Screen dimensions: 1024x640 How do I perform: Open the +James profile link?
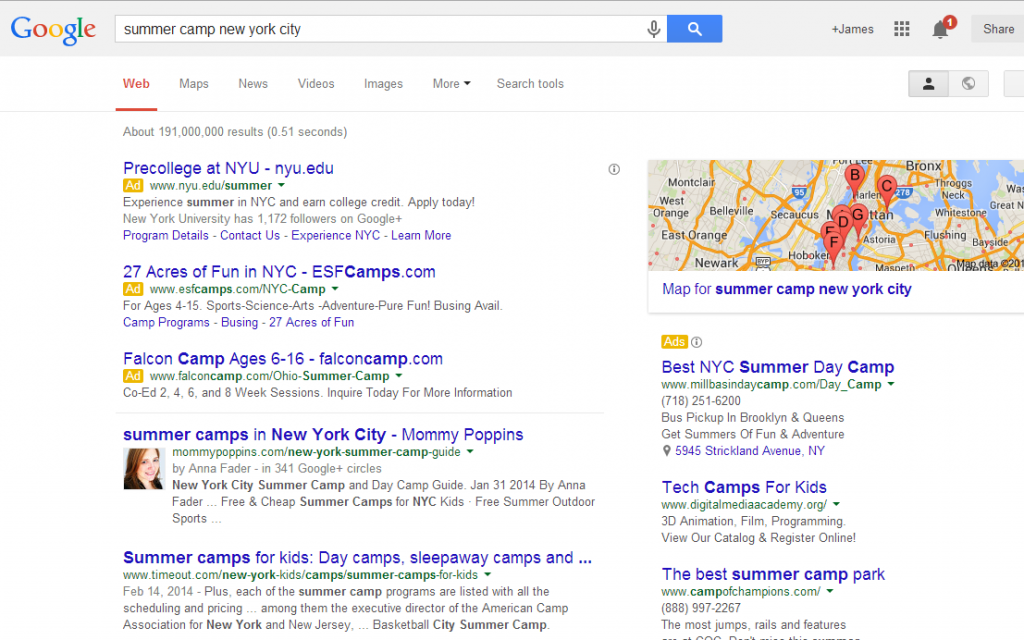852,29
